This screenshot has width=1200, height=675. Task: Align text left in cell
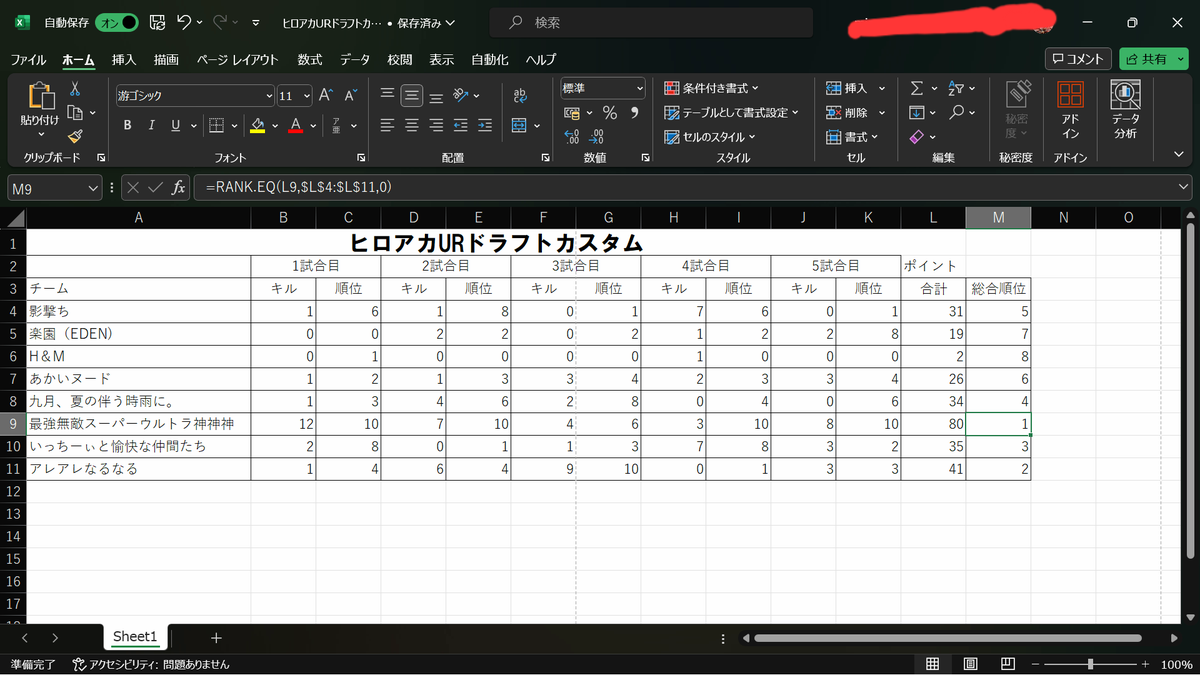[x=388, y=125]
